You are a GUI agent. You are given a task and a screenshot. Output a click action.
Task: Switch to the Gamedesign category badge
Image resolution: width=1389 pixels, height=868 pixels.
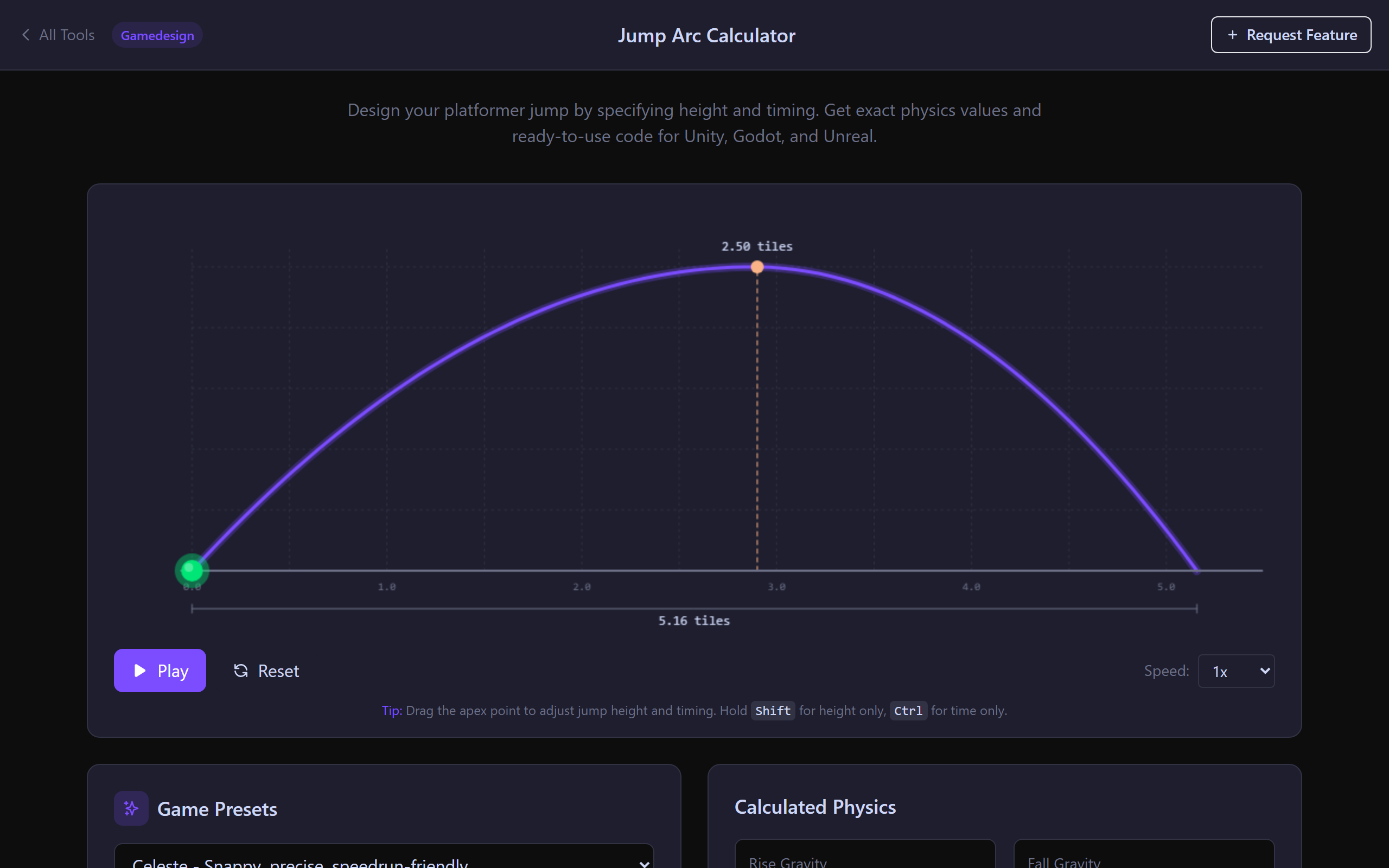pyautogui.click(x=157, y=34)
